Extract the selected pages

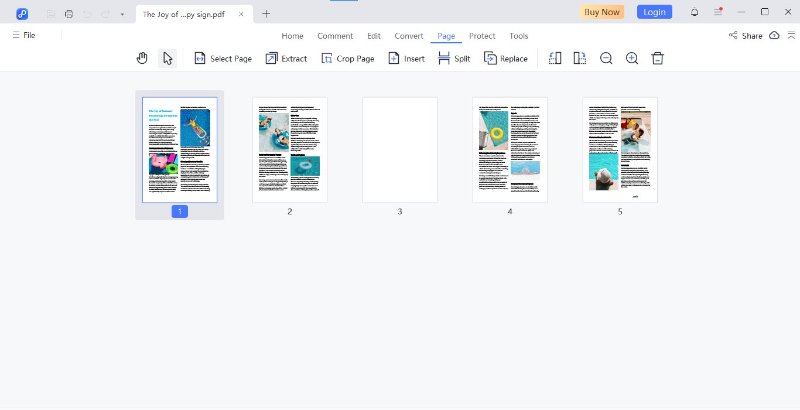[286, 59]
